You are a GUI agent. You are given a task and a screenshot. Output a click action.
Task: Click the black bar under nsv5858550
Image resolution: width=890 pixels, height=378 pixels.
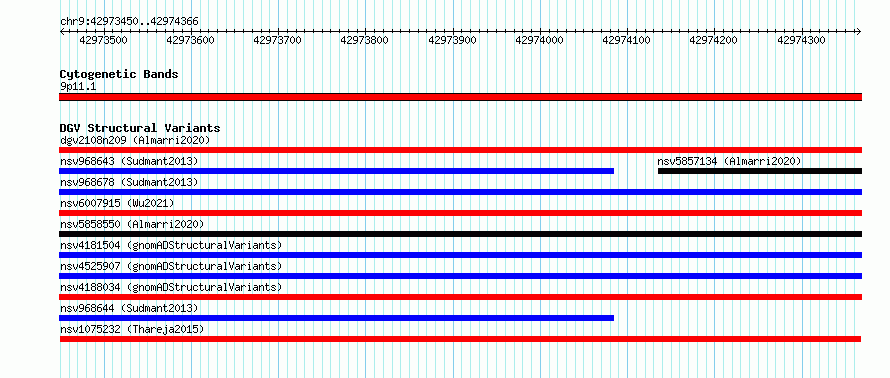461,234
